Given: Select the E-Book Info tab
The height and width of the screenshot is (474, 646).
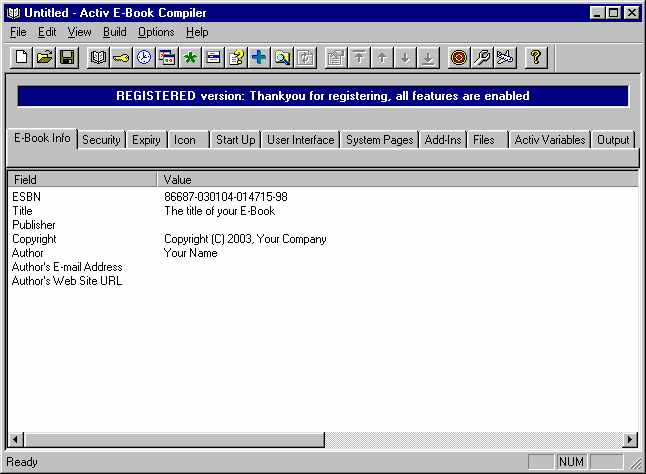Looking at the screenshot, I should [x=42, y=138].
